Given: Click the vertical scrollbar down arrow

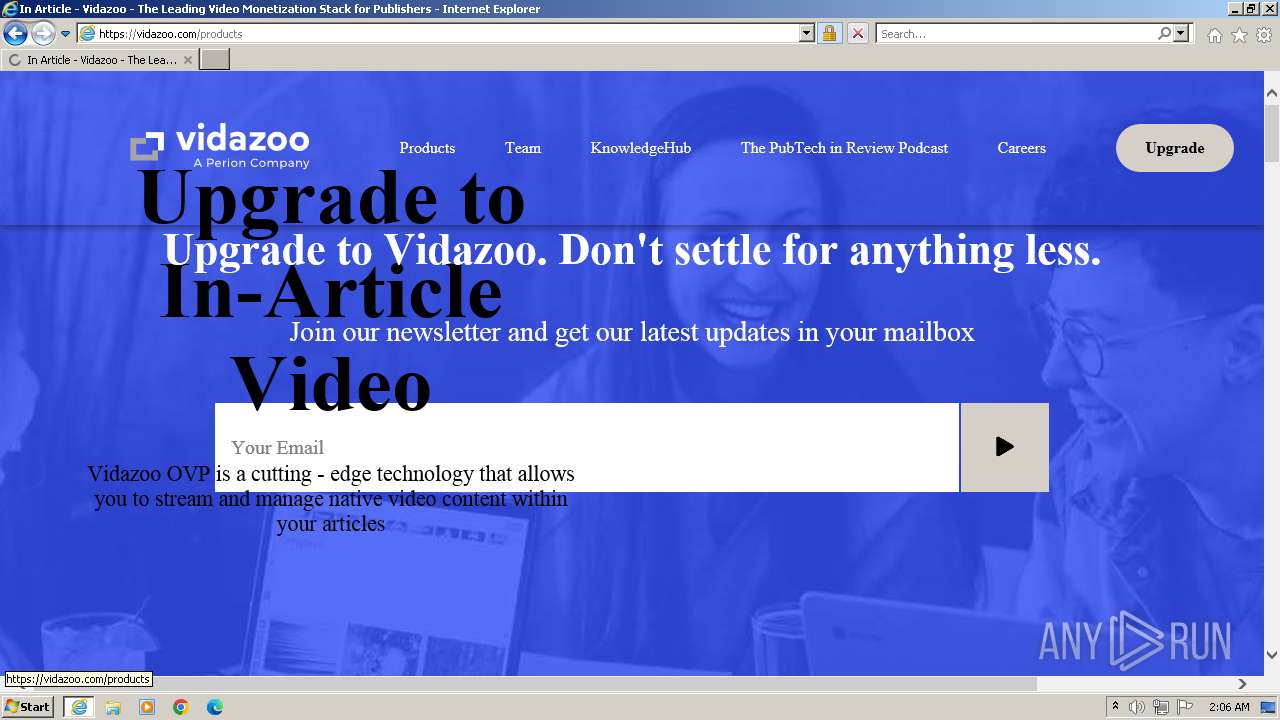Looking at the screenshot, I should click(x=1272, y=655).
